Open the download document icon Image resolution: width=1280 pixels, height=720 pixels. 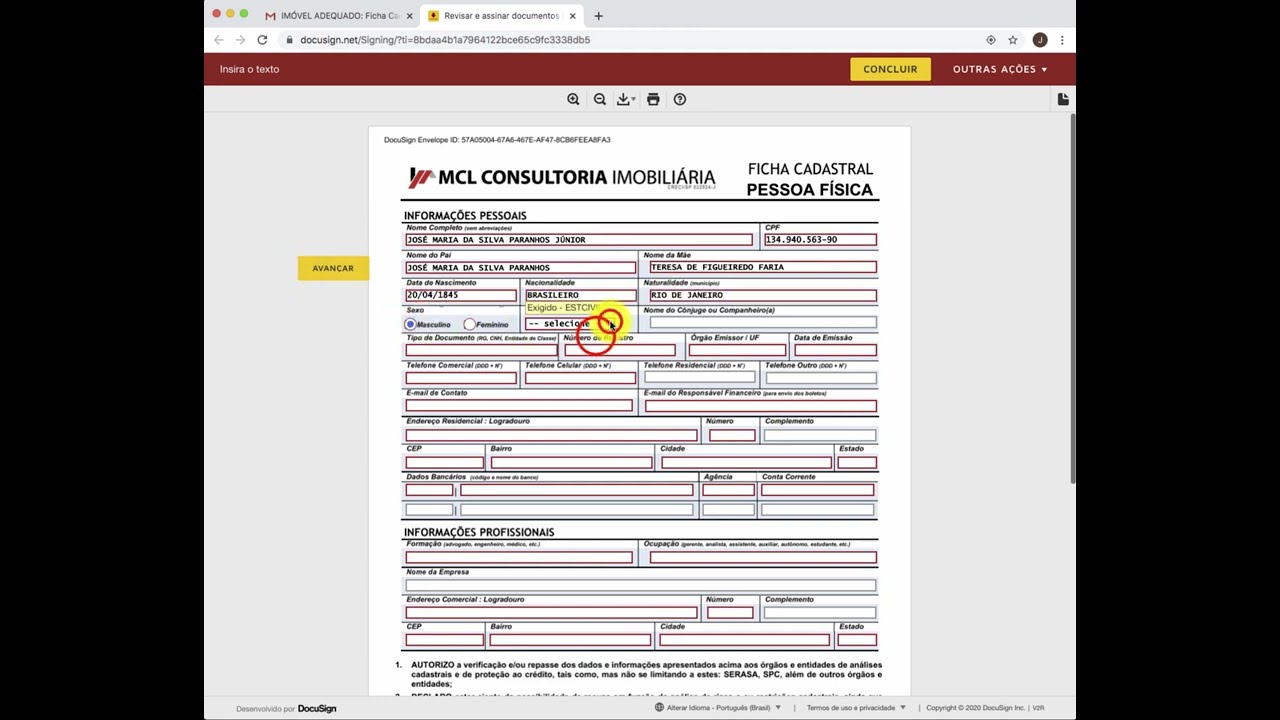[x=625, y=99]
